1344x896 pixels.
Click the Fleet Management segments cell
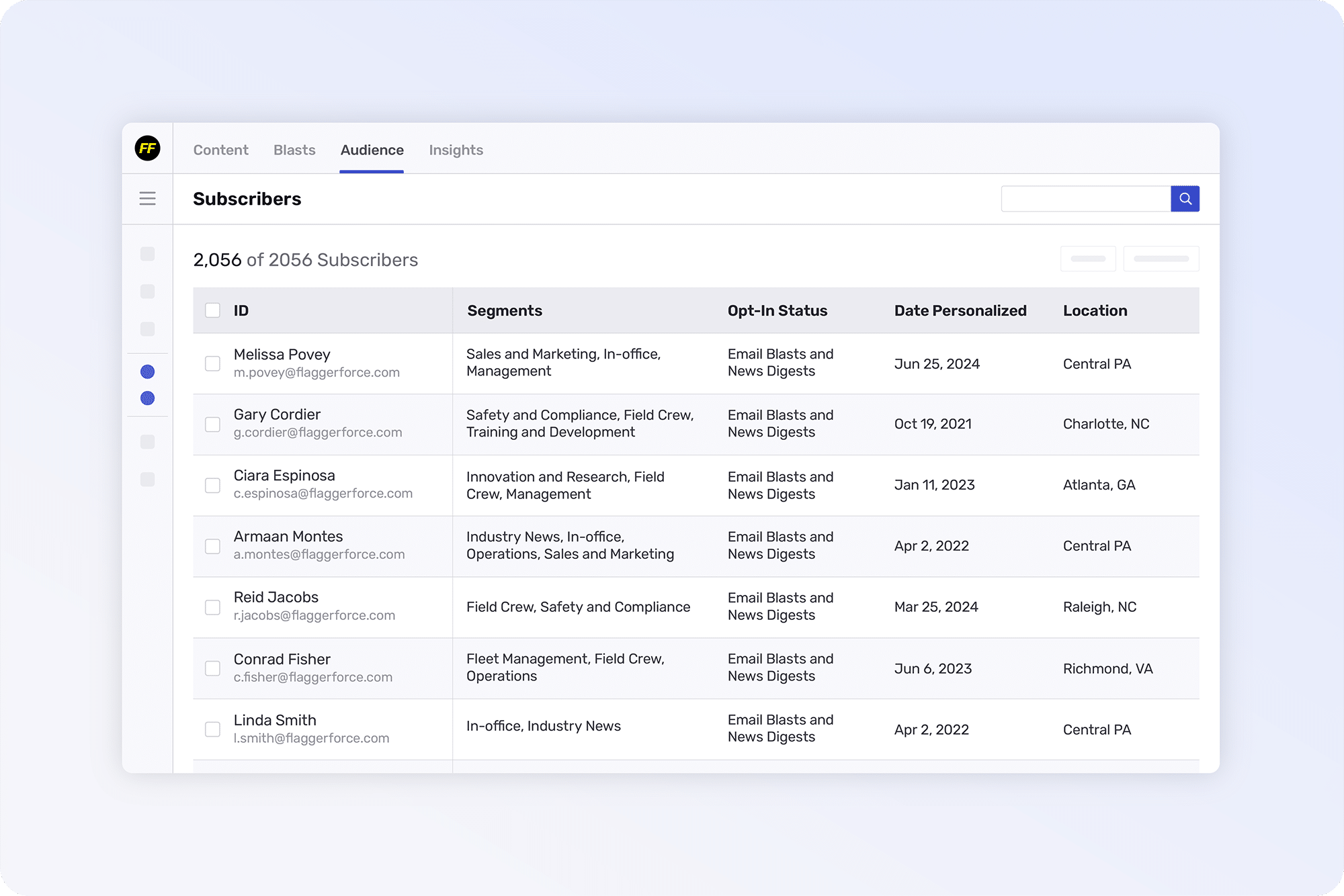coord(565,668)
